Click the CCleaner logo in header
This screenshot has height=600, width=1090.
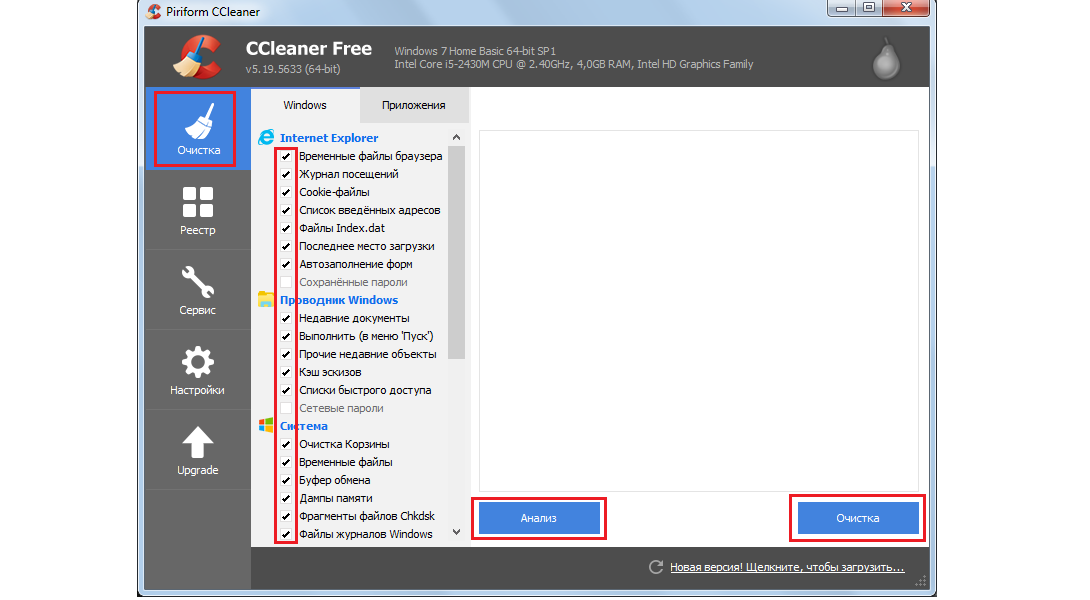click(197, 57)
